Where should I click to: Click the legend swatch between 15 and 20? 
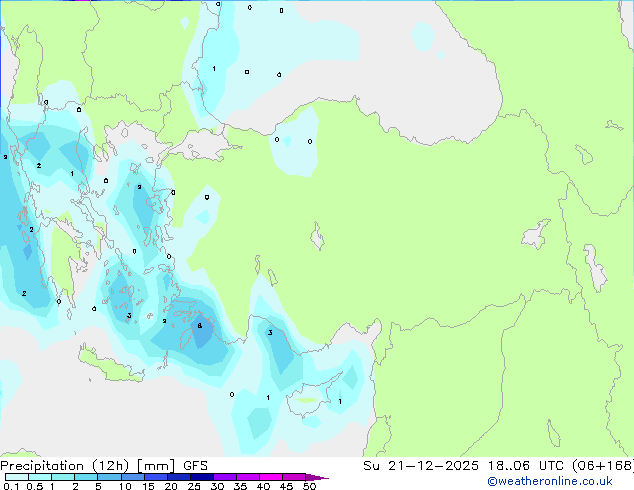[x=156, y=477]
